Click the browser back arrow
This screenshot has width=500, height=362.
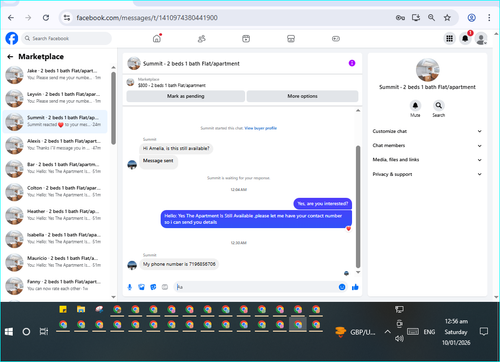point(11,18)
